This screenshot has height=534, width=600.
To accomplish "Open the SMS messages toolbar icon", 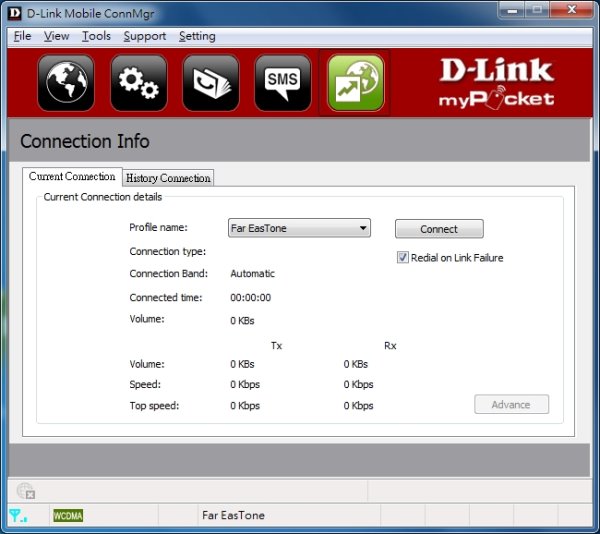I will click(283, 83).
